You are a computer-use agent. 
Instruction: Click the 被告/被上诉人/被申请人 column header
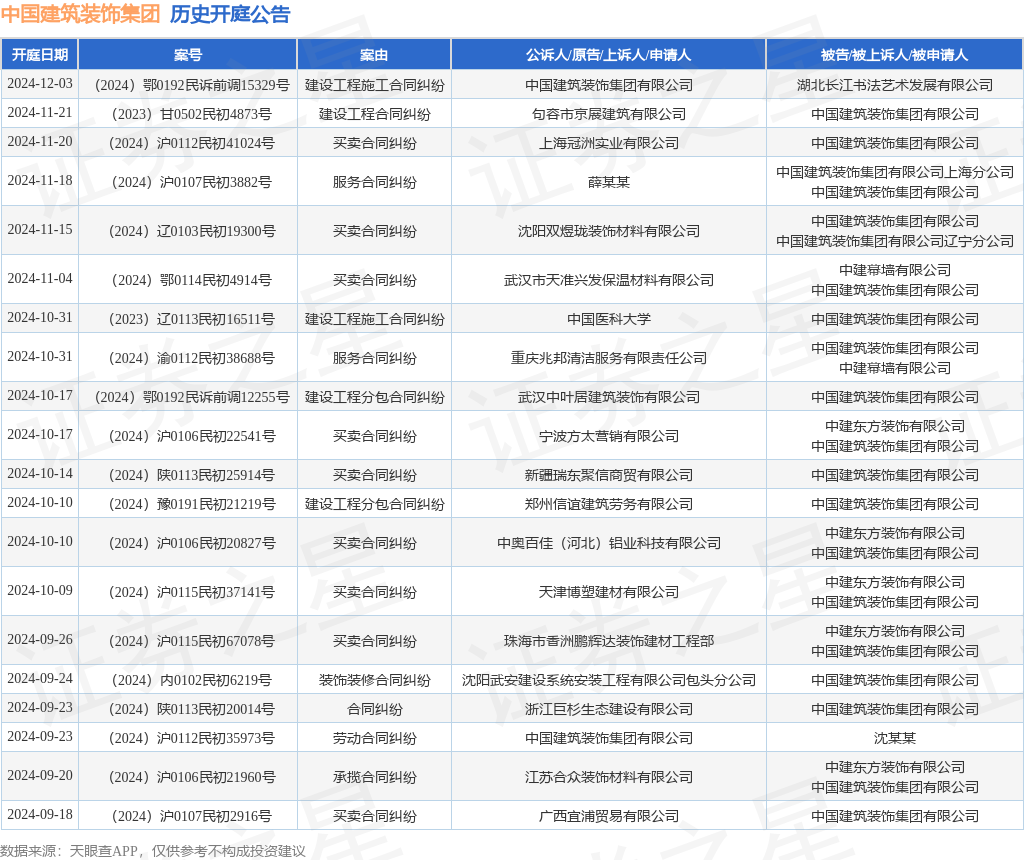[895, 55]
